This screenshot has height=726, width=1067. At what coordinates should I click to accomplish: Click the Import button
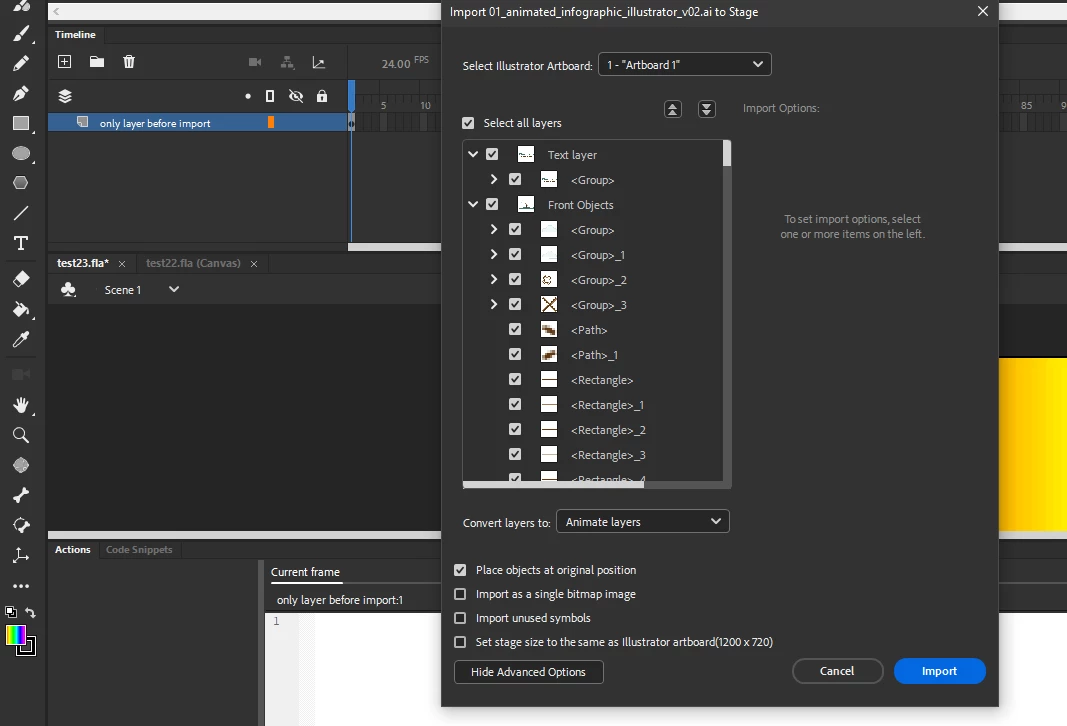(x=939, y=671)
